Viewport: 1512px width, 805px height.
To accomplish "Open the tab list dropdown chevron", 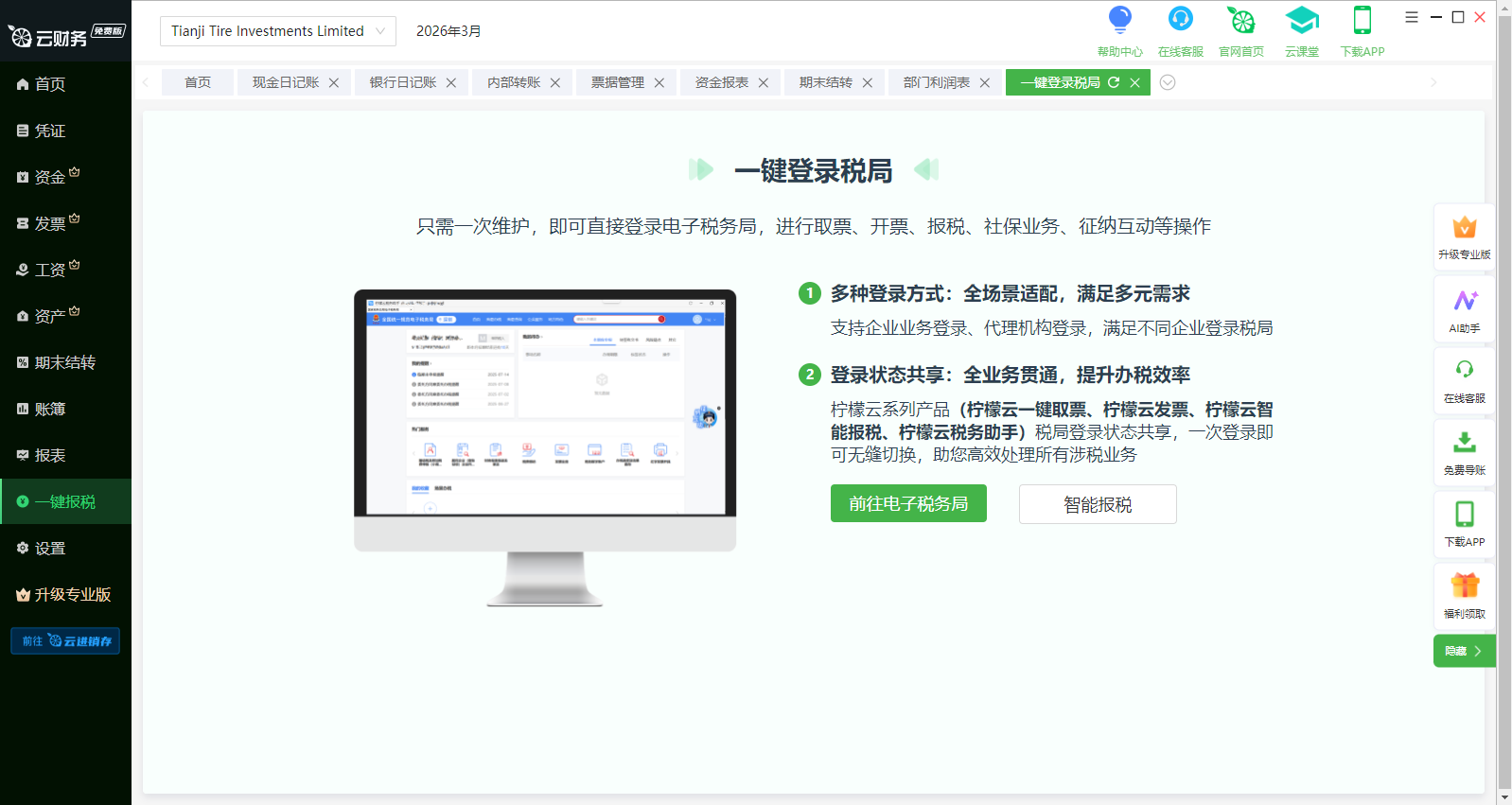I will pos(1168,82).
